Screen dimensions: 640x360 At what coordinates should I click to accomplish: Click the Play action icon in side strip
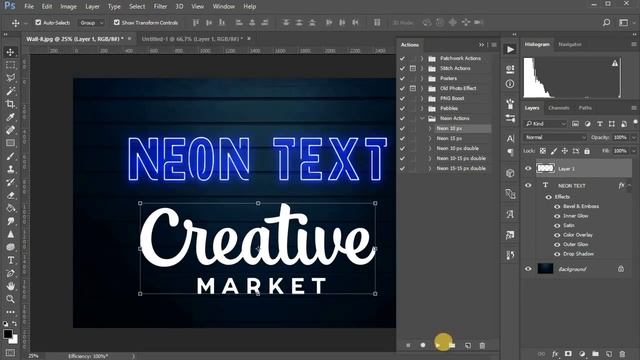coord(510,50)
